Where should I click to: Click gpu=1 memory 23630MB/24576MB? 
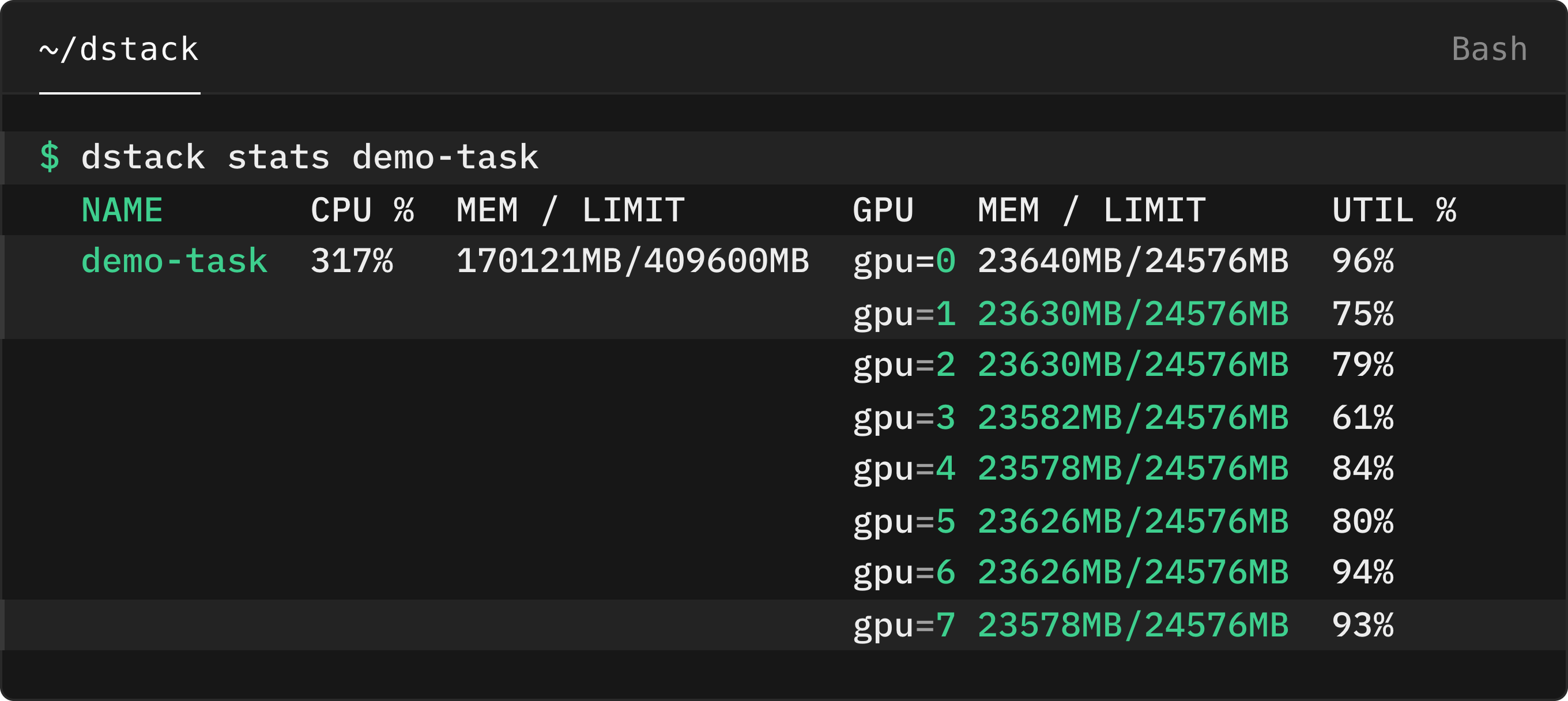click(x=1133, y=315)
